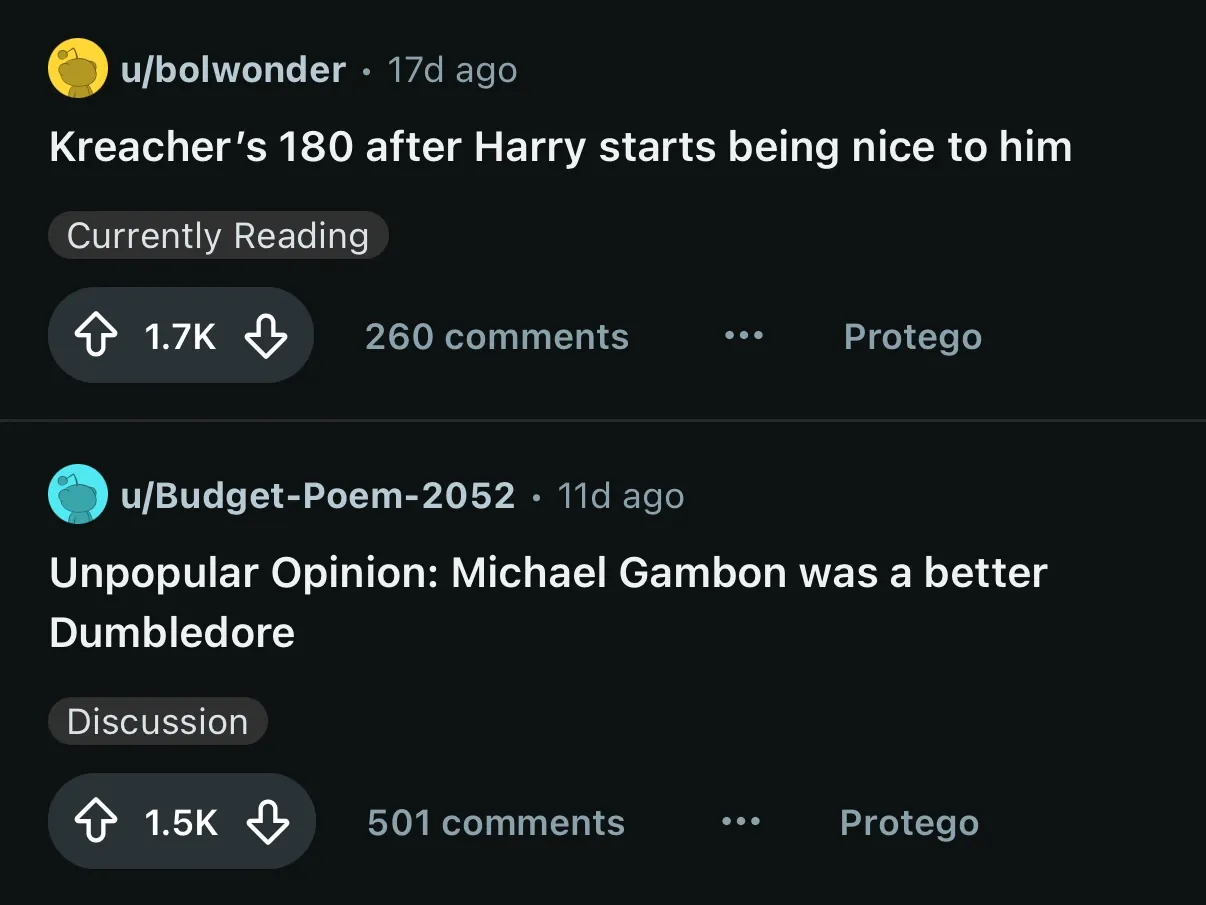Open the more options ellipsis on Kreacher post

[743, 337]
